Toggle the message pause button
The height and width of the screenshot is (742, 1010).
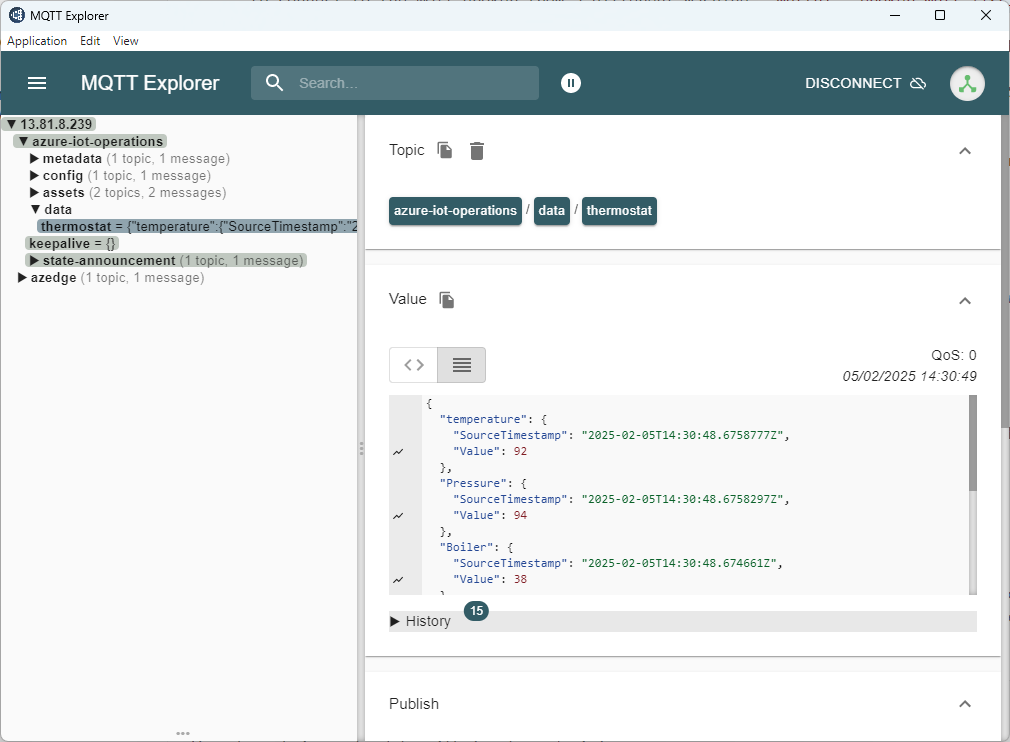coord(571,83)
